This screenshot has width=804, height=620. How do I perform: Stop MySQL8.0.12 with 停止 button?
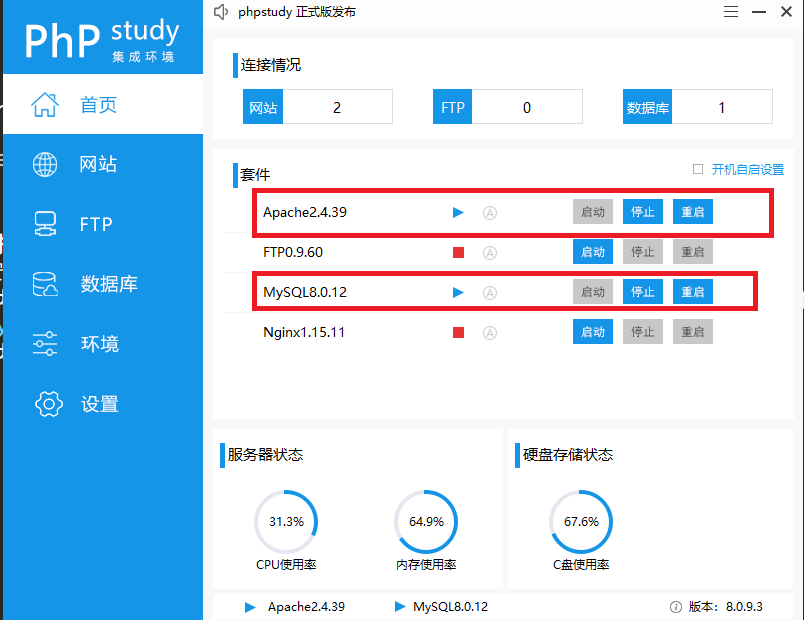tap(642, 292)
